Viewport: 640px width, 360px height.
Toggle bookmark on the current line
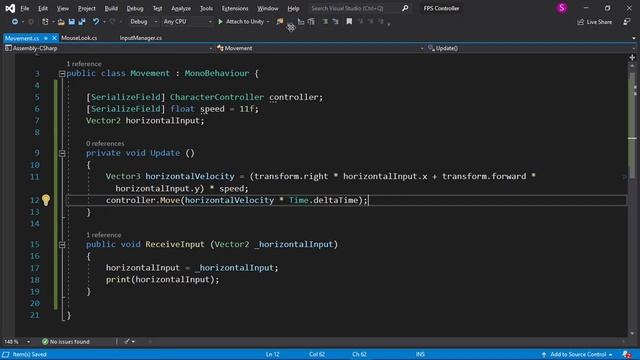pyautogui.click(x=349, y=22)
